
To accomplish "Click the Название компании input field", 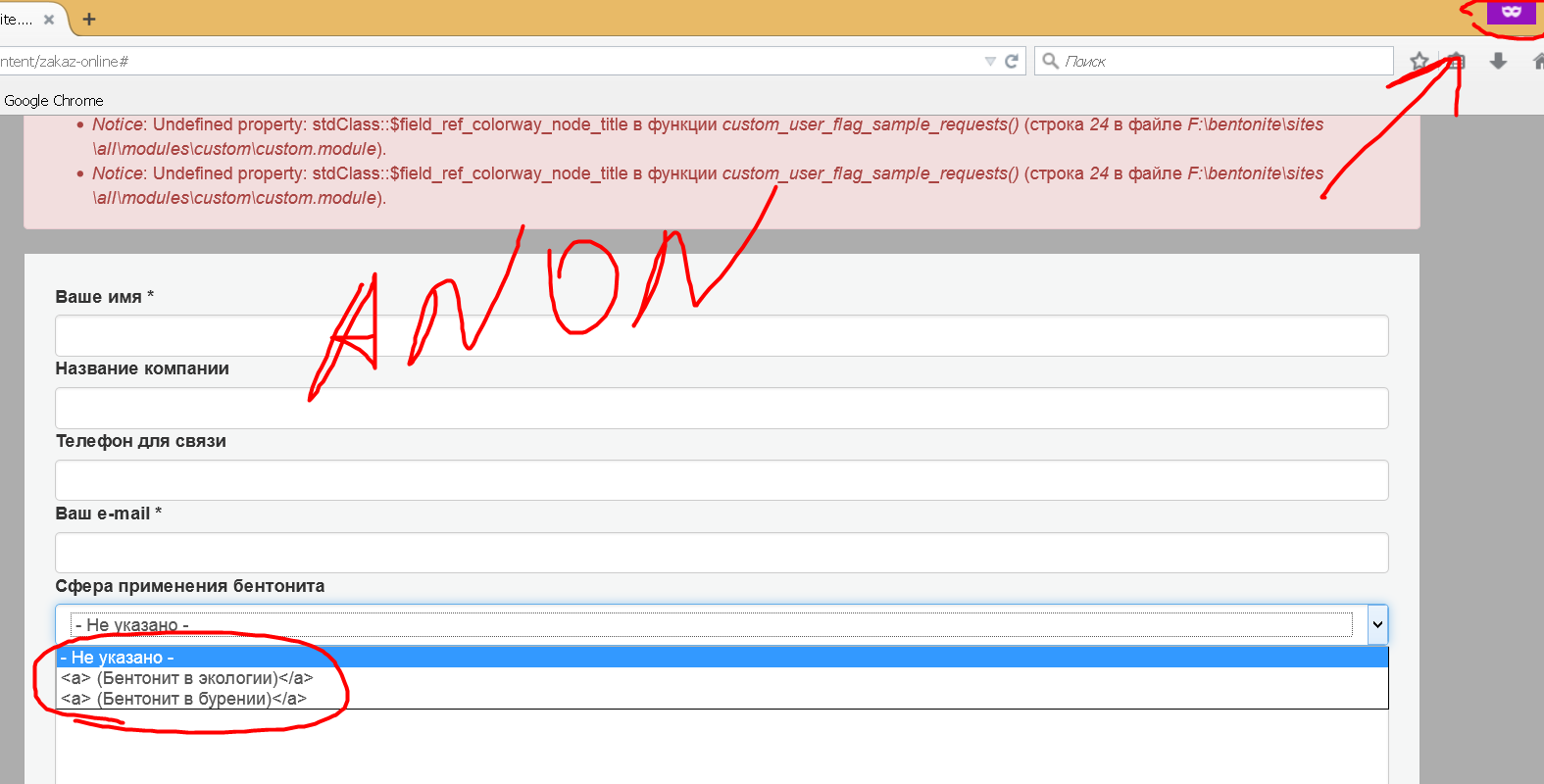I will click(x=722, y=408).
